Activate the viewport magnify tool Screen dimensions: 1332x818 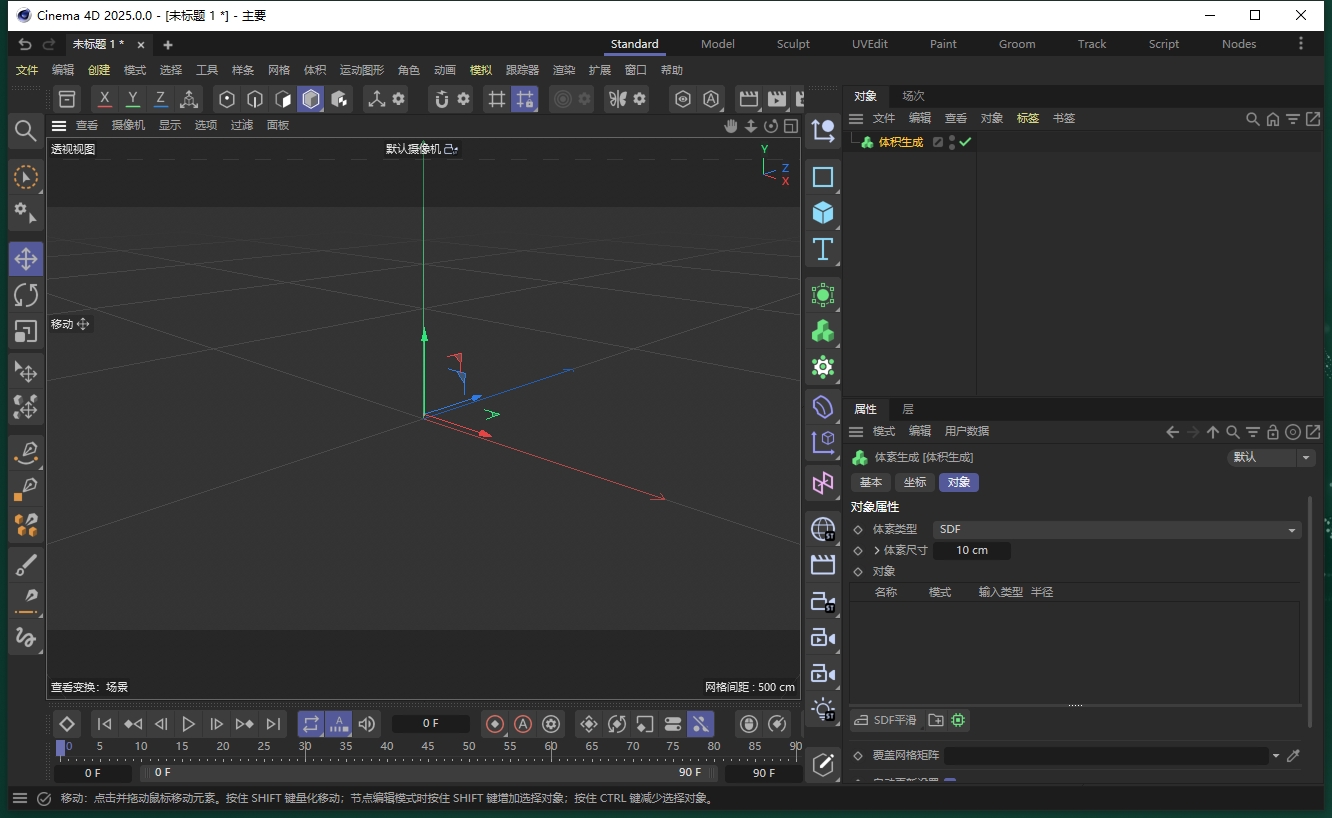tap(26, 131)
